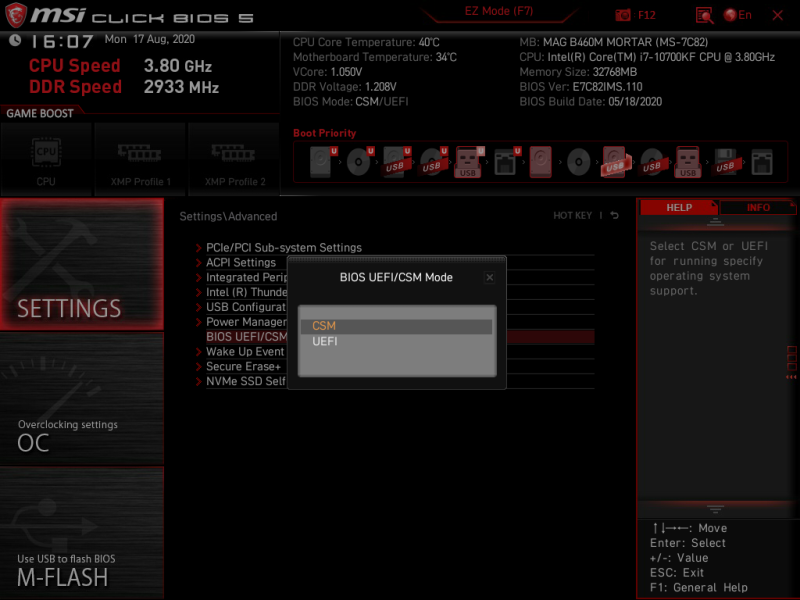This screenshot has width=800, height=600.
Task: Switch to the INFO tab
Action: [759, 207]
